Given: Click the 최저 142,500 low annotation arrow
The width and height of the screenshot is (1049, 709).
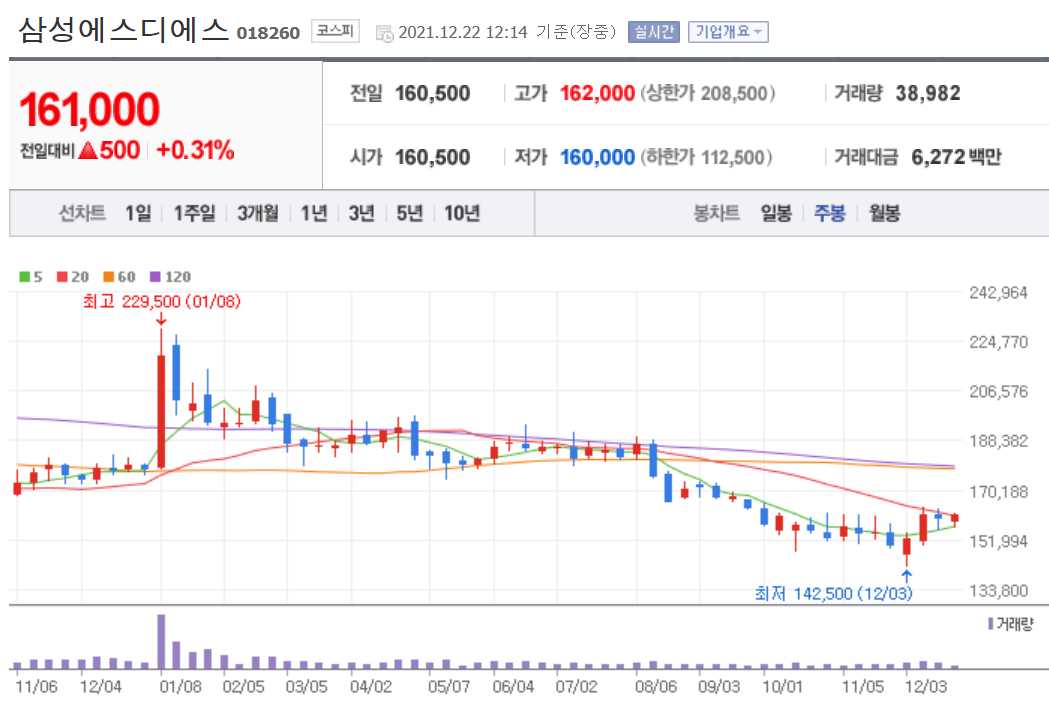Looking at the screenshot, I should click(x=908, y=574).
